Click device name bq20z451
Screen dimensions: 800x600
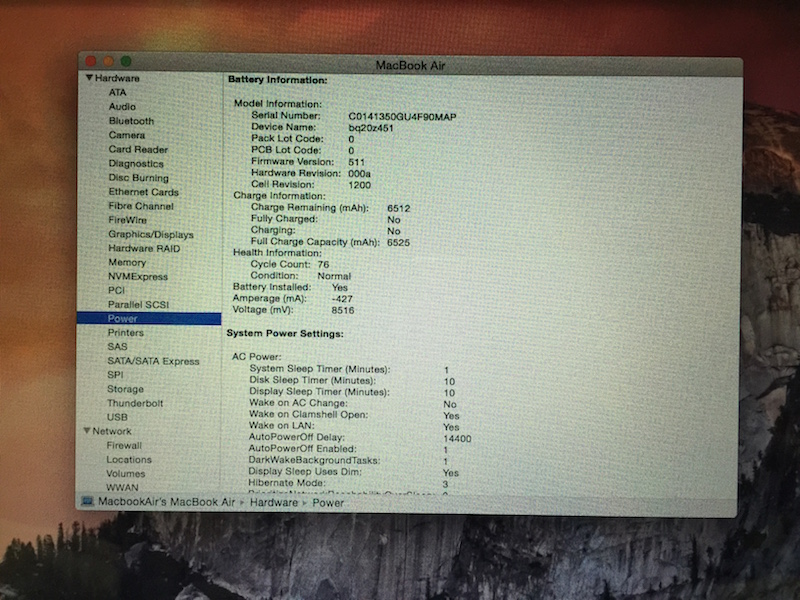pyautogui.click(x=371, y=128)
